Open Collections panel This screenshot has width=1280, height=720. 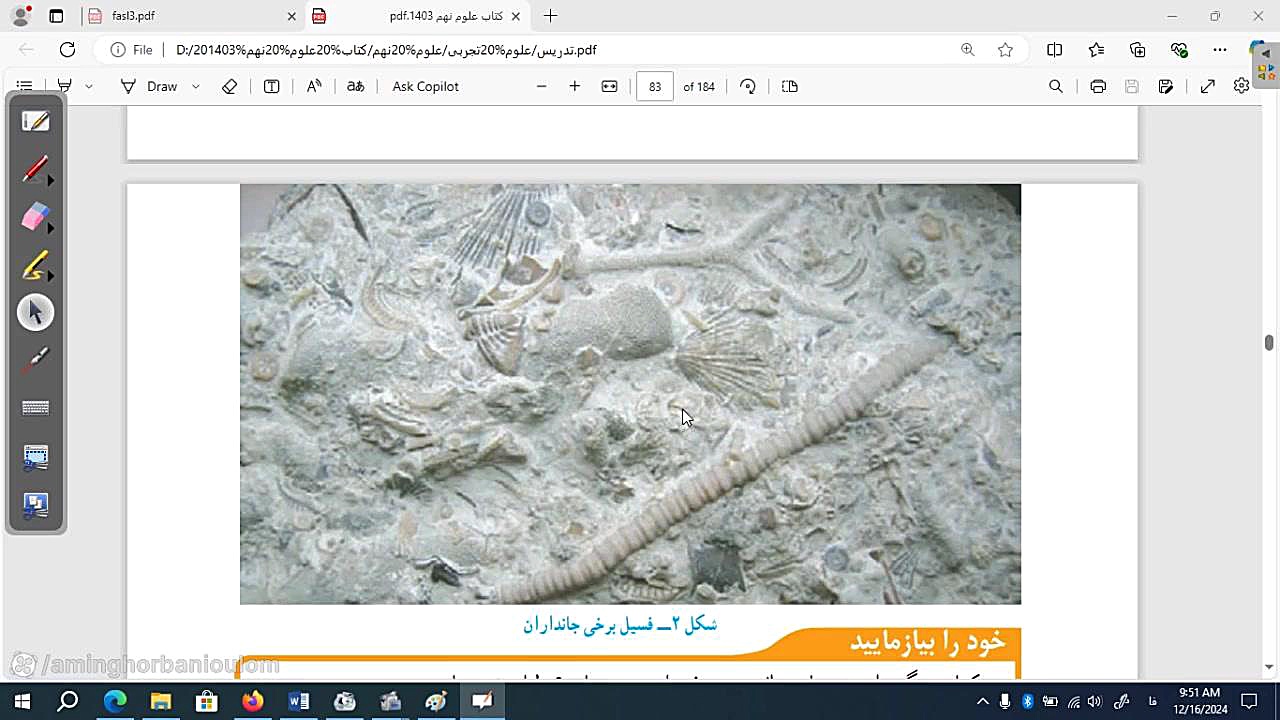1137,50
